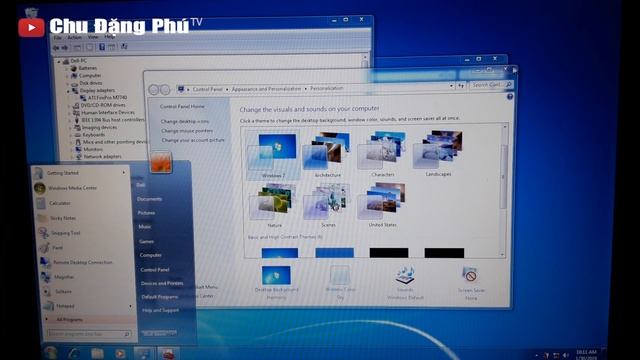The image size is (640, 360).
Task: Apply the Landscapes theme
Action: 438,153
